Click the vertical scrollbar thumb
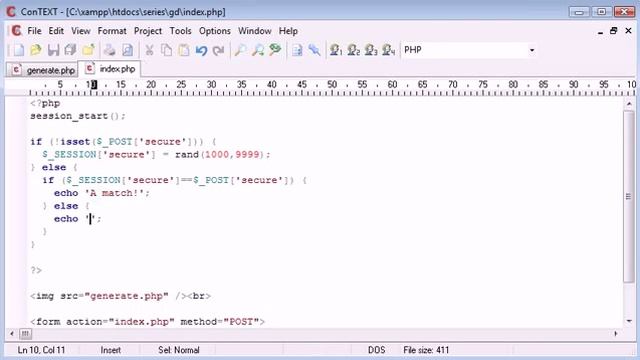640x360 pixels. pos(629,196)
